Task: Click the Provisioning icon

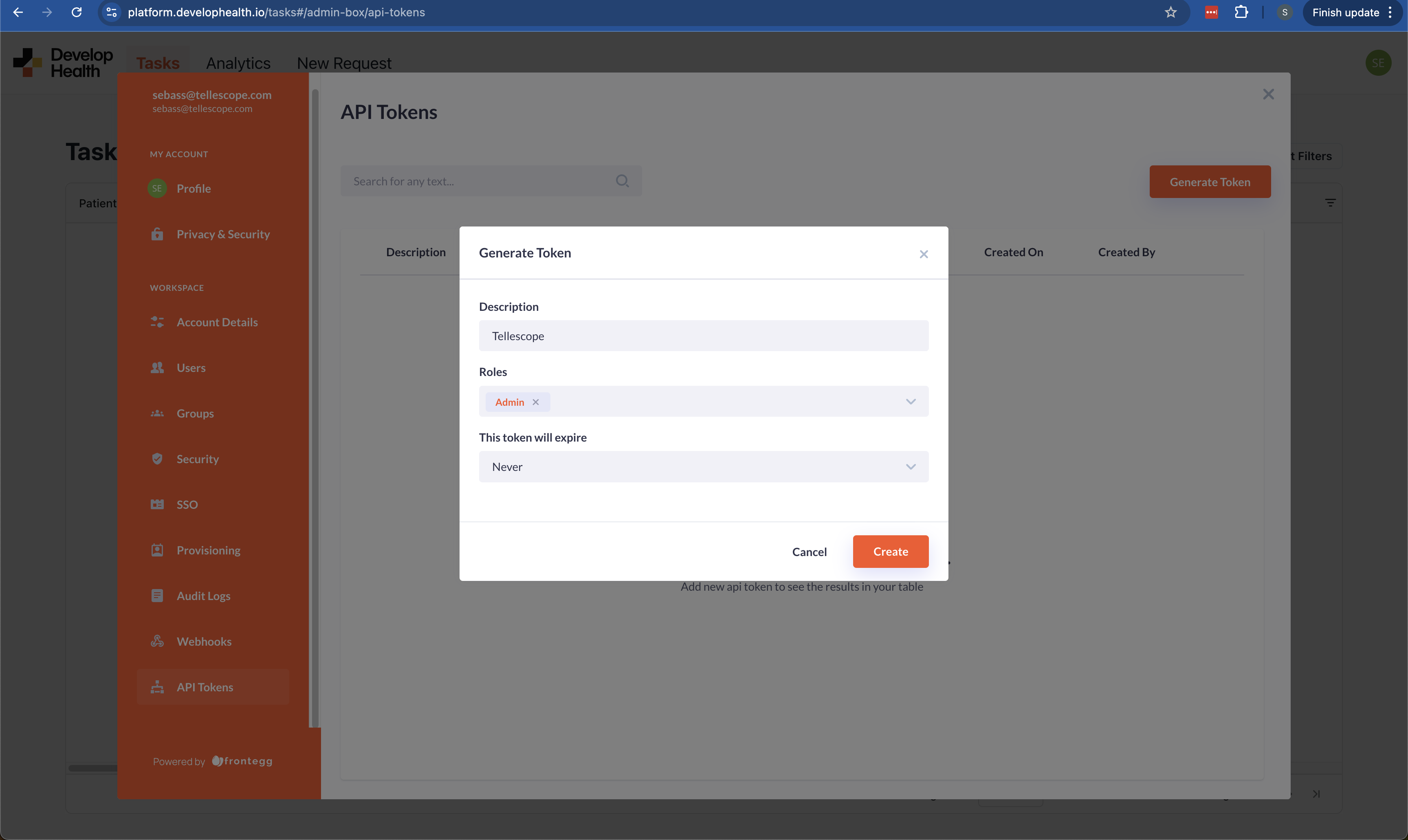Action: pos(157,550)
